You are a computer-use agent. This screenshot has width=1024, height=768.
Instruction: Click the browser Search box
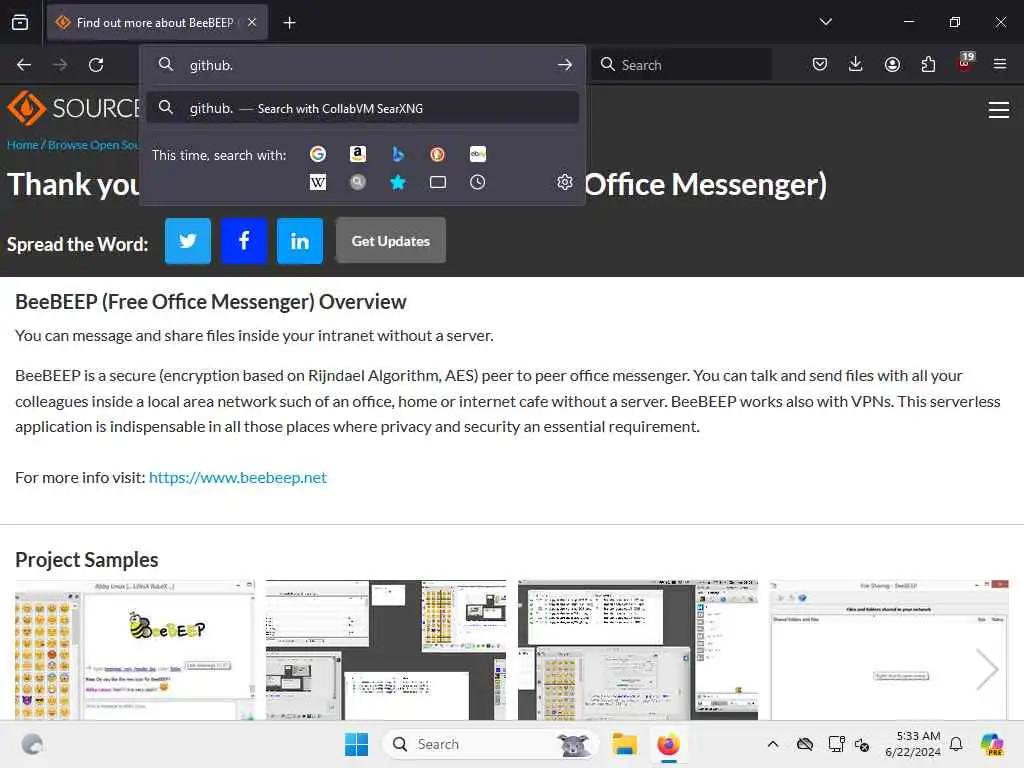pyautogui.click(x=682, y=64)
